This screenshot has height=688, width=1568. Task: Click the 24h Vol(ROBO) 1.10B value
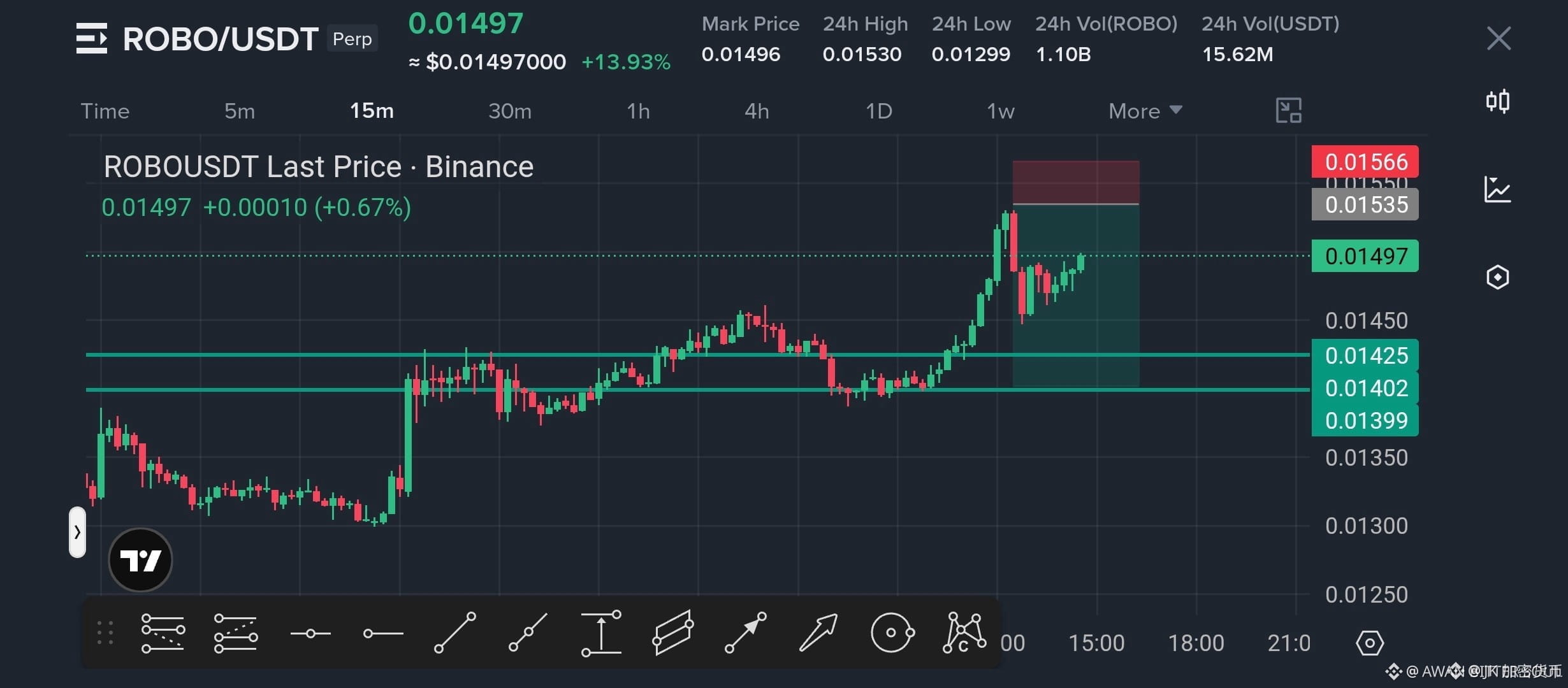coord(1063,54)
